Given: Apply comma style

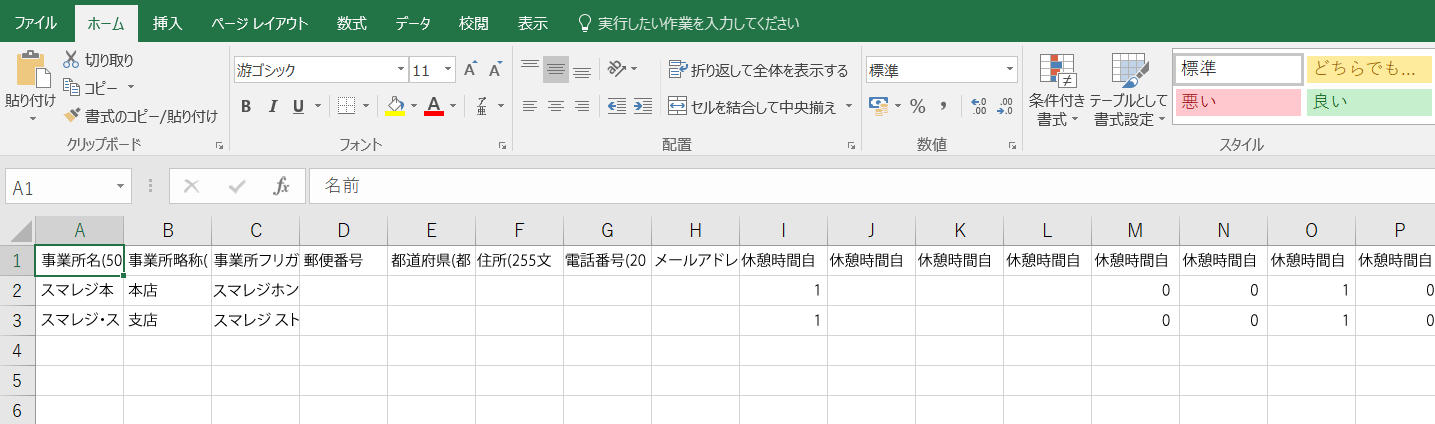Looking at the screenshot, I should (x=943, y=106).
